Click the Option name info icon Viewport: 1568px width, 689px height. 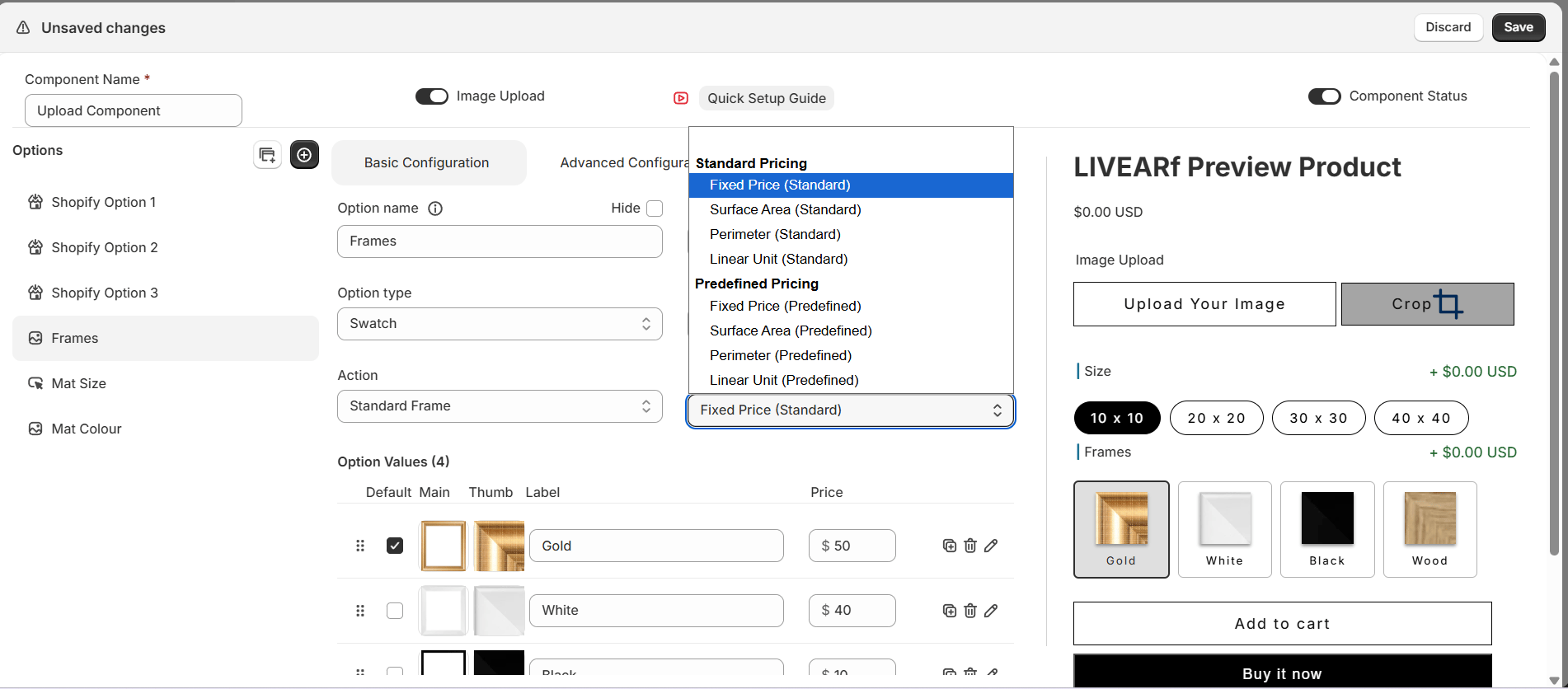[435, 209]
